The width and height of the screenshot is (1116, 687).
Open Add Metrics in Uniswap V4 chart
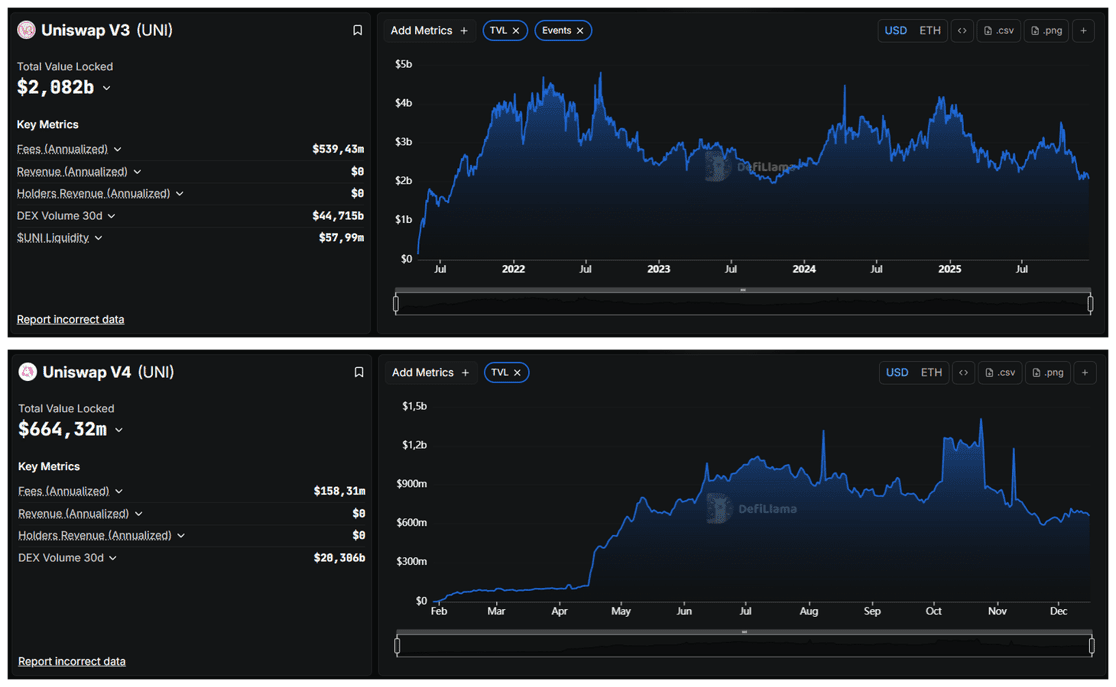[x=431, y=372]
